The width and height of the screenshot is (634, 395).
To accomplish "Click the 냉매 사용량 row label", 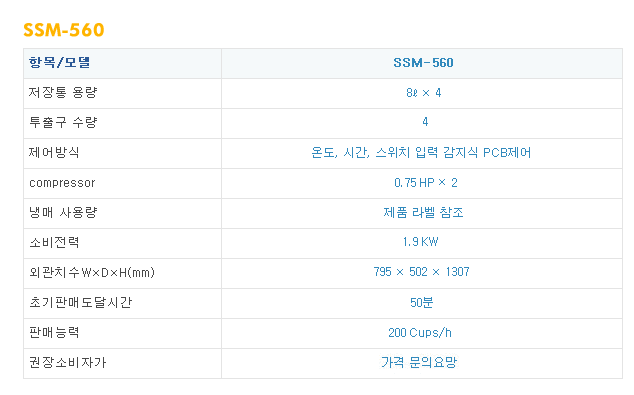I will (63, 212).
